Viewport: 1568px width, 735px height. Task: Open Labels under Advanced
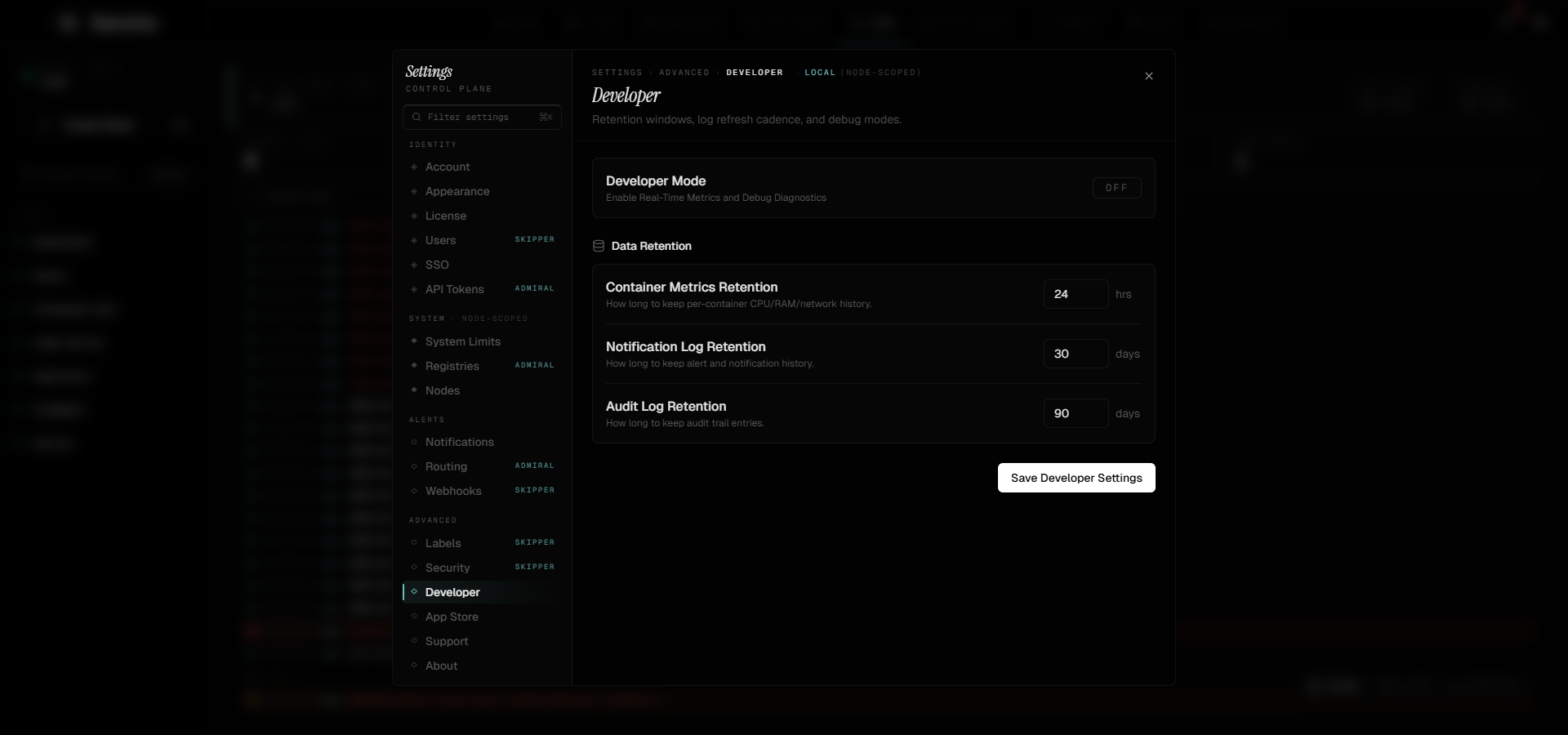click(x=482, y=543)
